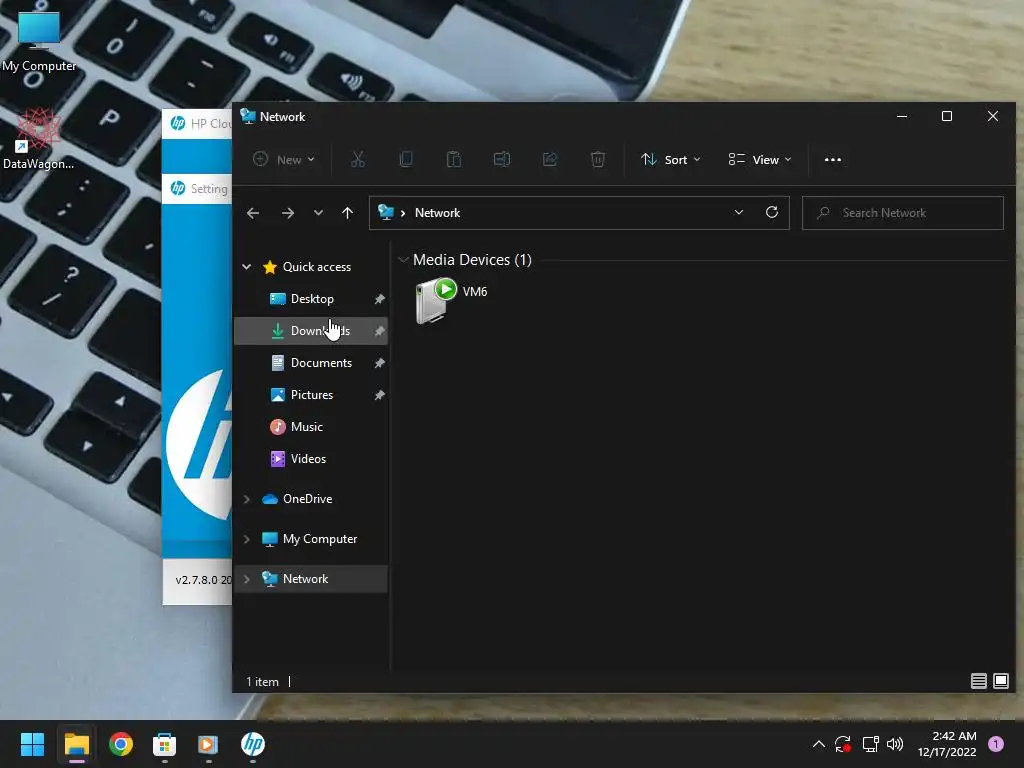
Task: Open the clock and date flyout
Action: coord(947,744)
